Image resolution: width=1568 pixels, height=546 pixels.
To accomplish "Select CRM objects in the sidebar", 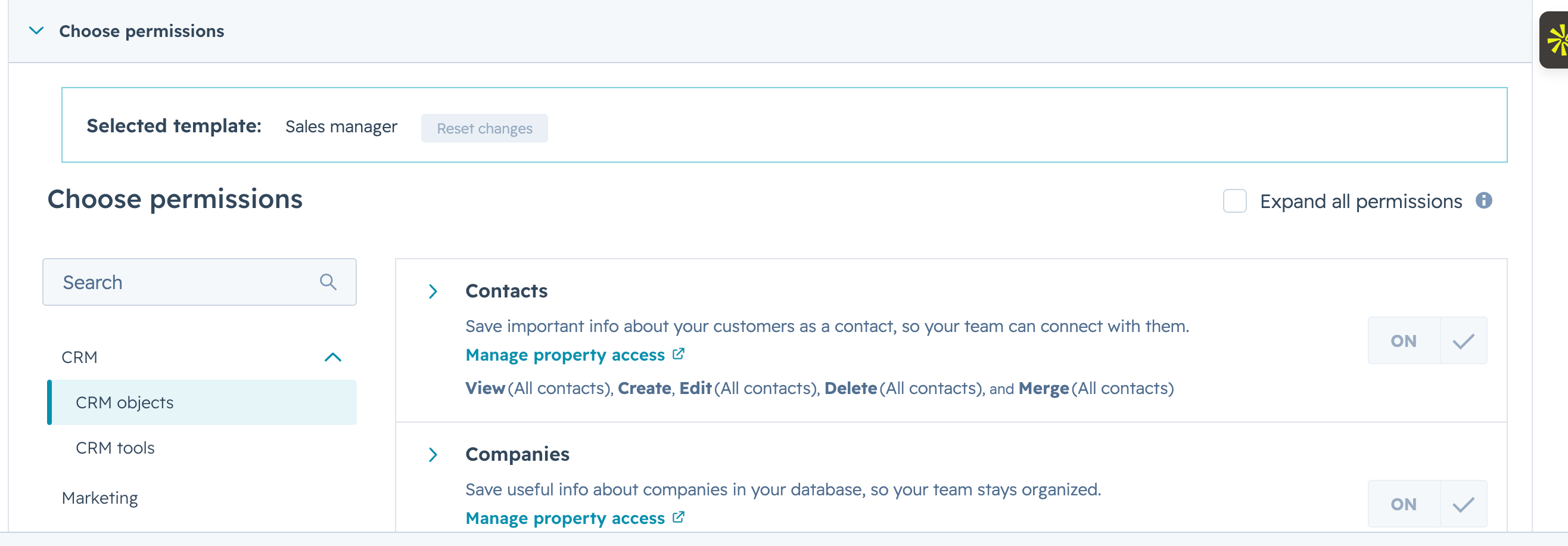I will [x=124, y=402].
